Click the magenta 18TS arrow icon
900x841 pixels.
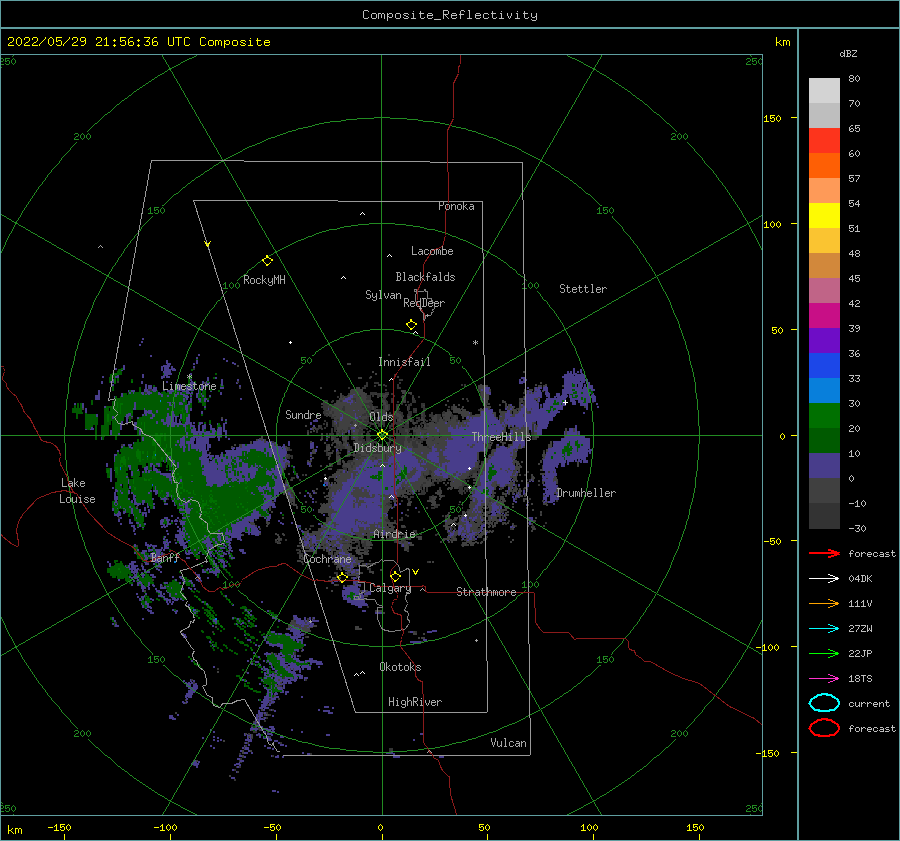(x=824, y=679)
